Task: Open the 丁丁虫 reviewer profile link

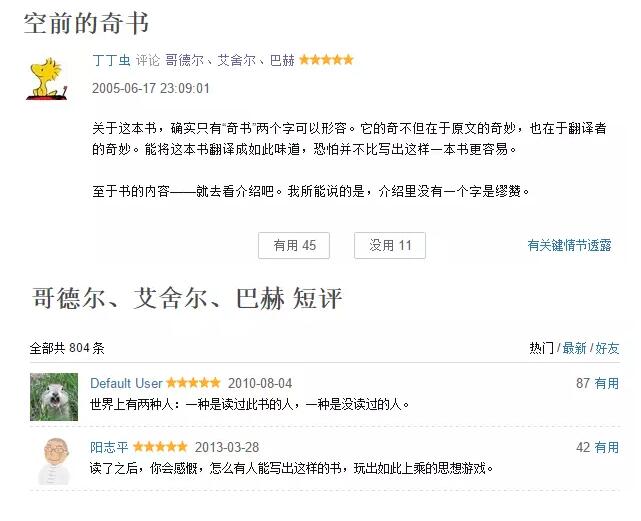Action: 111,60
